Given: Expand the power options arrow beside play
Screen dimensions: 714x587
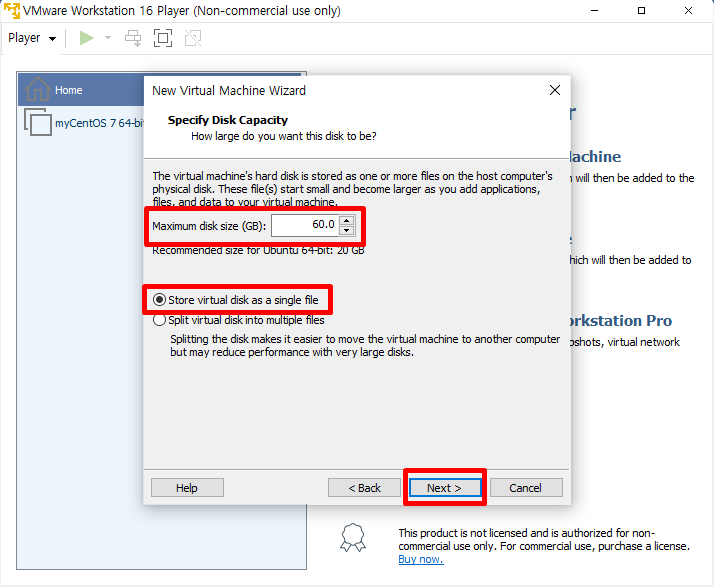Looking at the screenshot, I should coord(108,38).
